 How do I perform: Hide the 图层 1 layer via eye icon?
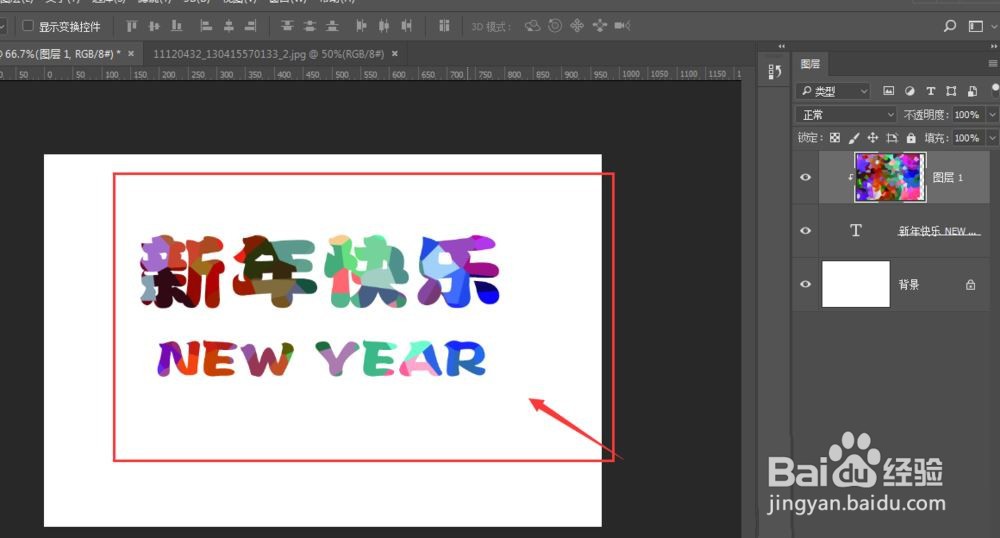pos(805,177)
